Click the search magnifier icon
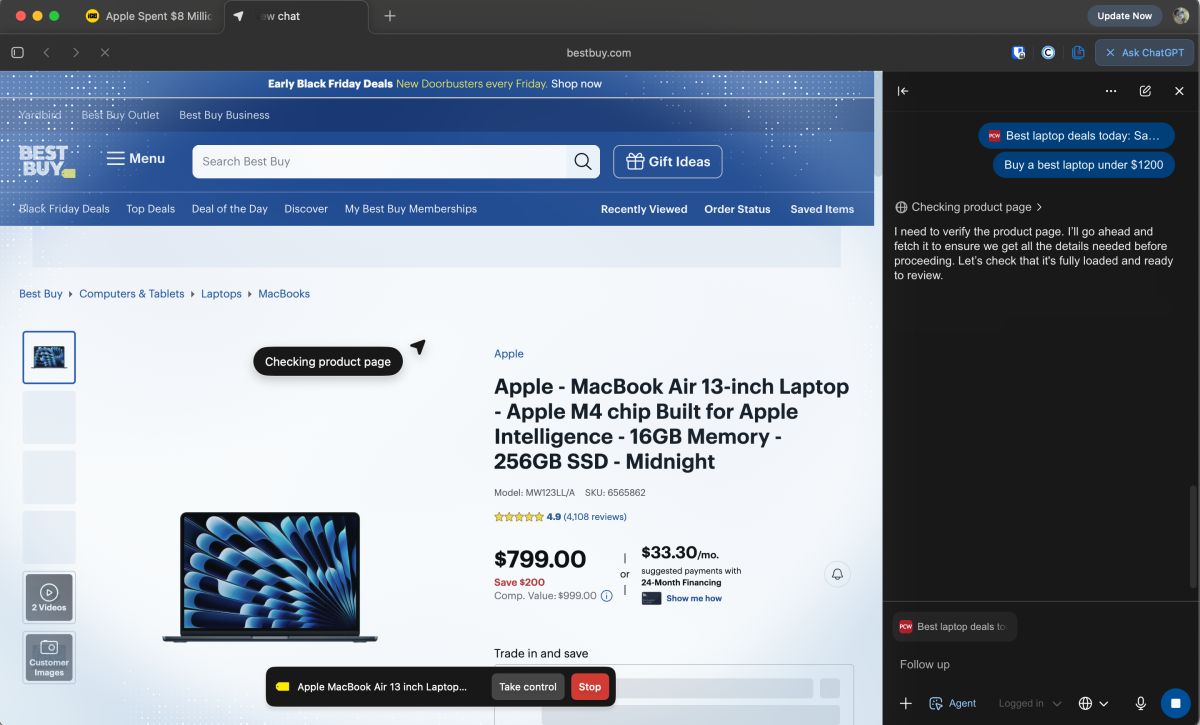Image resolution: width=1200 pixels, height=725 pixels. coord(583,162)
